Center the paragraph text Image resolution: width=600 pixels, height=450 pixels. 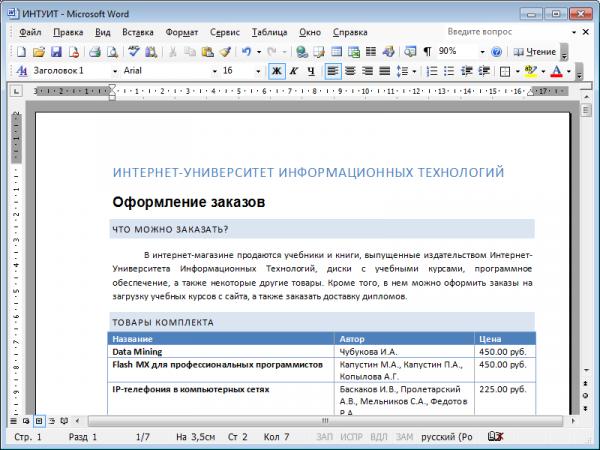[350, 71]
